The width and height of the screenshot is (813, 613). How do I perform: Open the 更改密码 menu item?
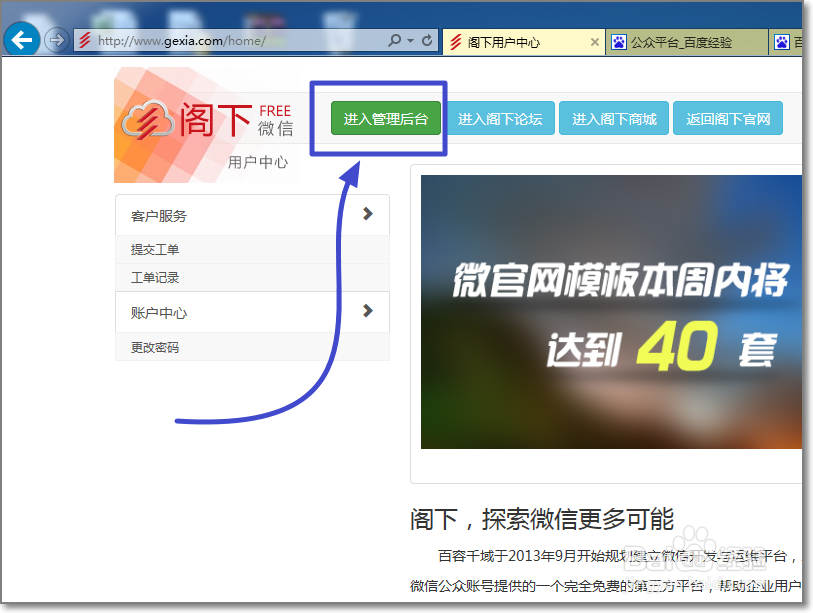tap(252, 347)
